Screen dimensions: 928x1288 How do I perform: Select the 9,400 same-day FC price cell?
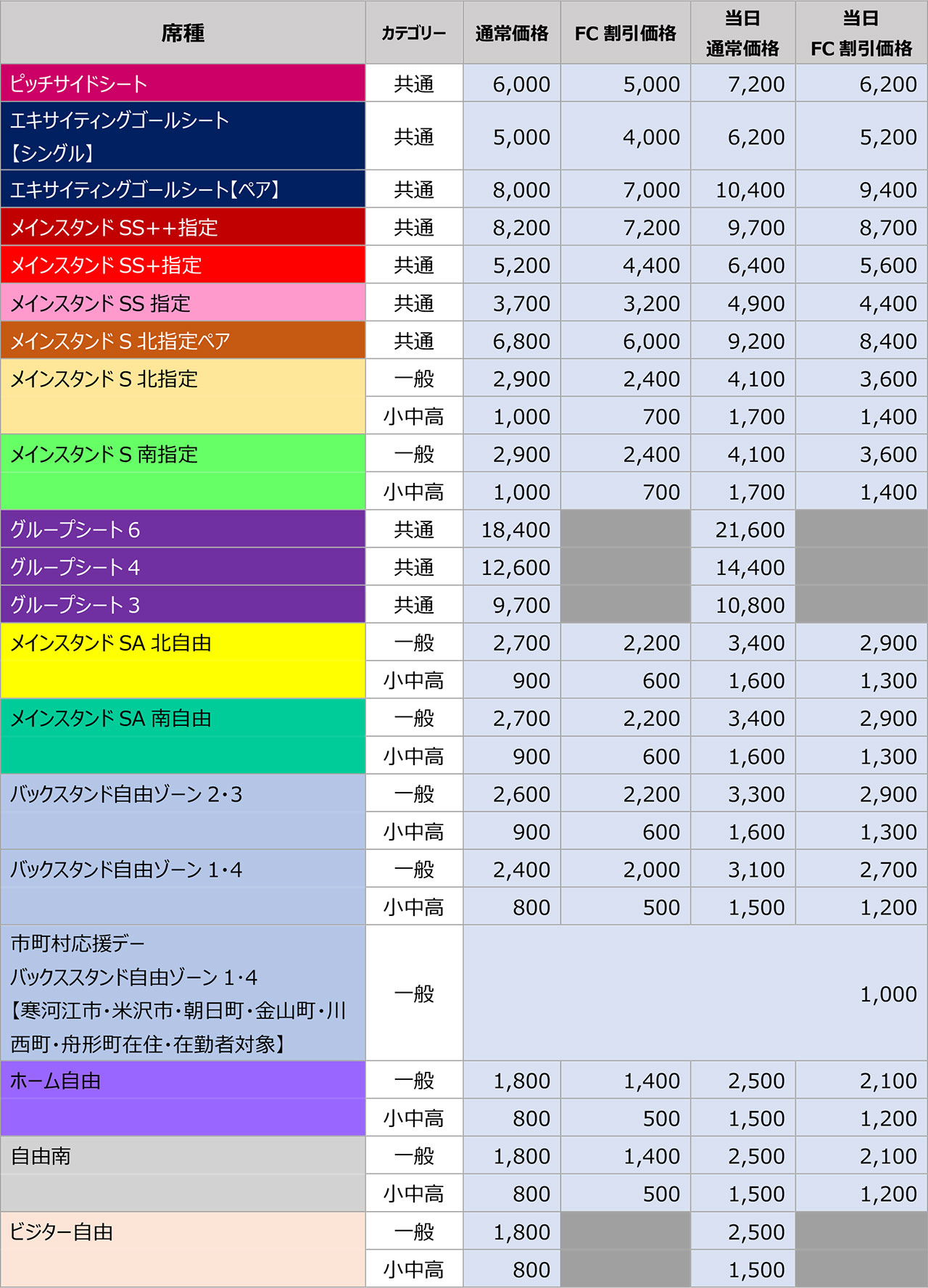click(887, 190)
